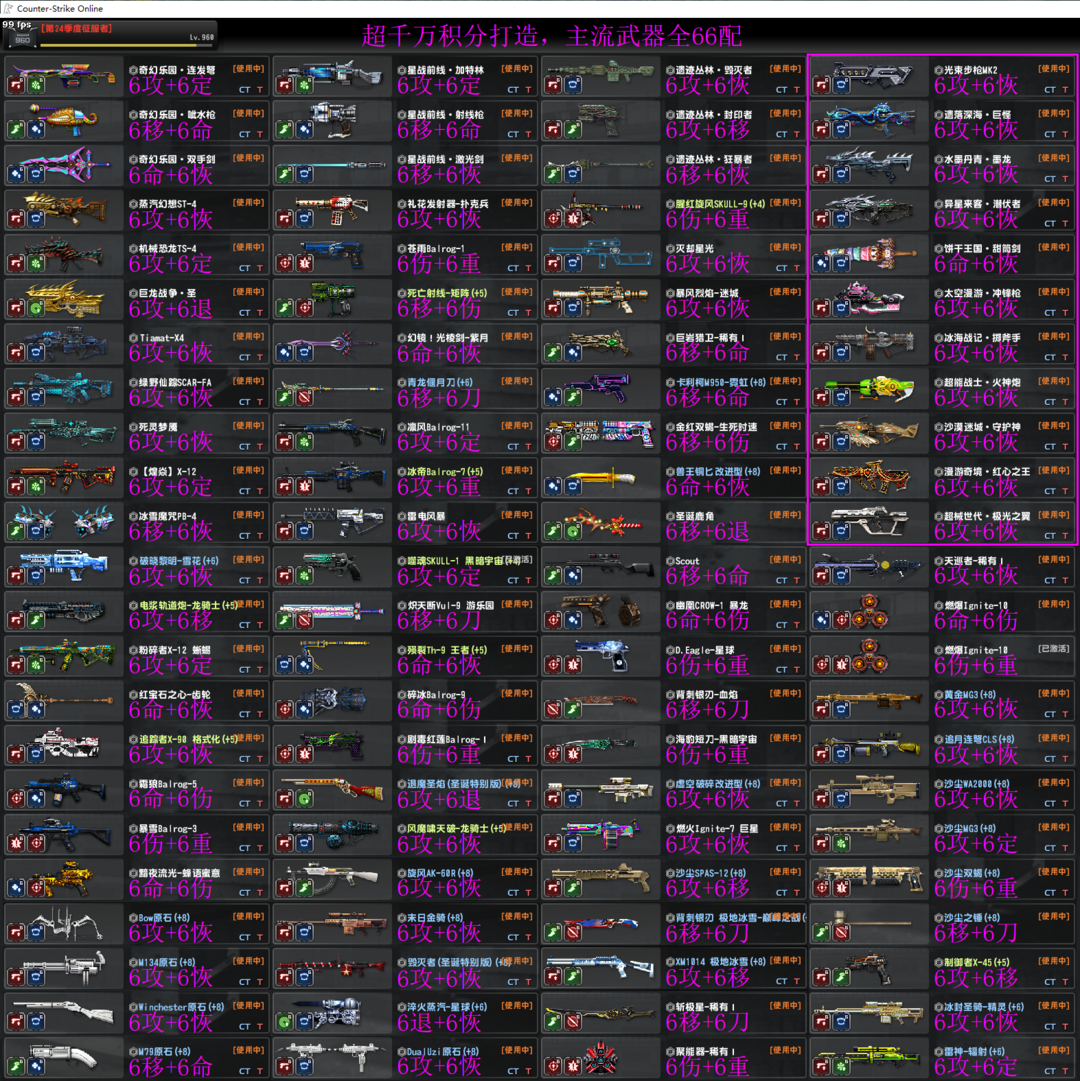This screenshot has width=1080, height=1081.
Task: Click the green swirl icon on 巨龙战争·圣
Action: (x=37, y=308)
